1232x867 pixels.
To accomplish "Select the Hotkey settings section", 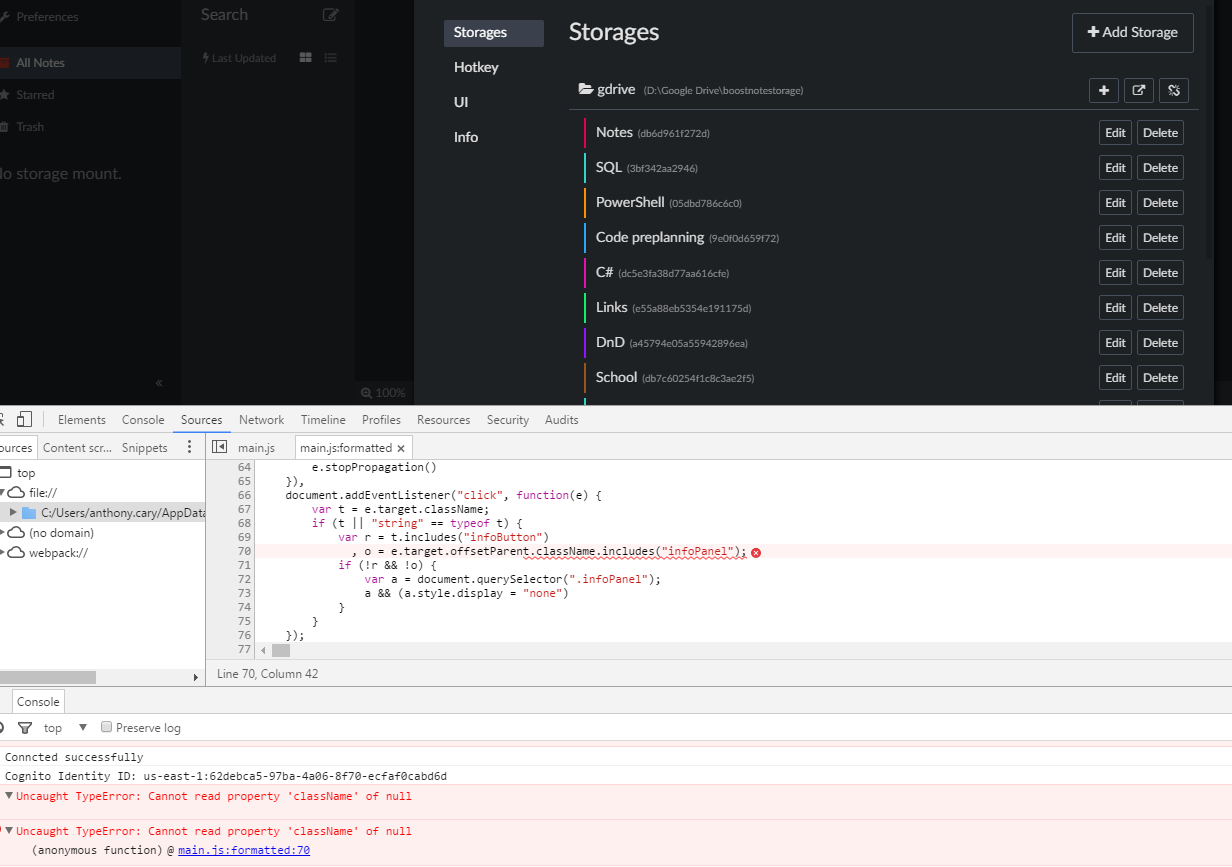I will coord(475,67).
